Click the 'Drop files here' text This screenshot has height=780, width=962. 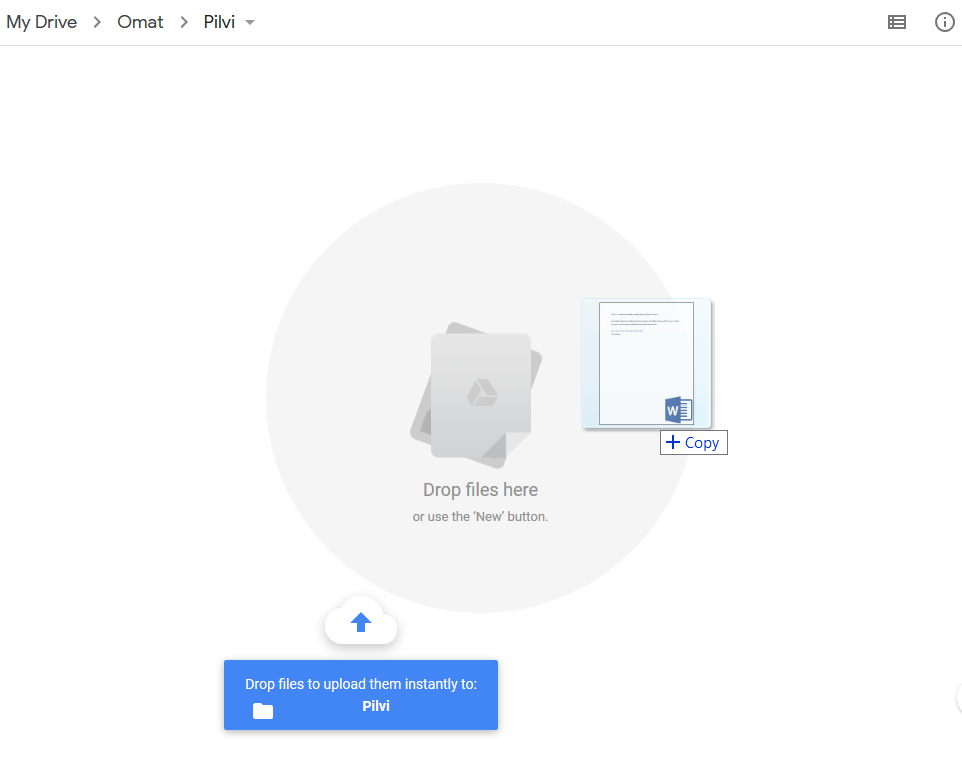[x=480, y=490]
